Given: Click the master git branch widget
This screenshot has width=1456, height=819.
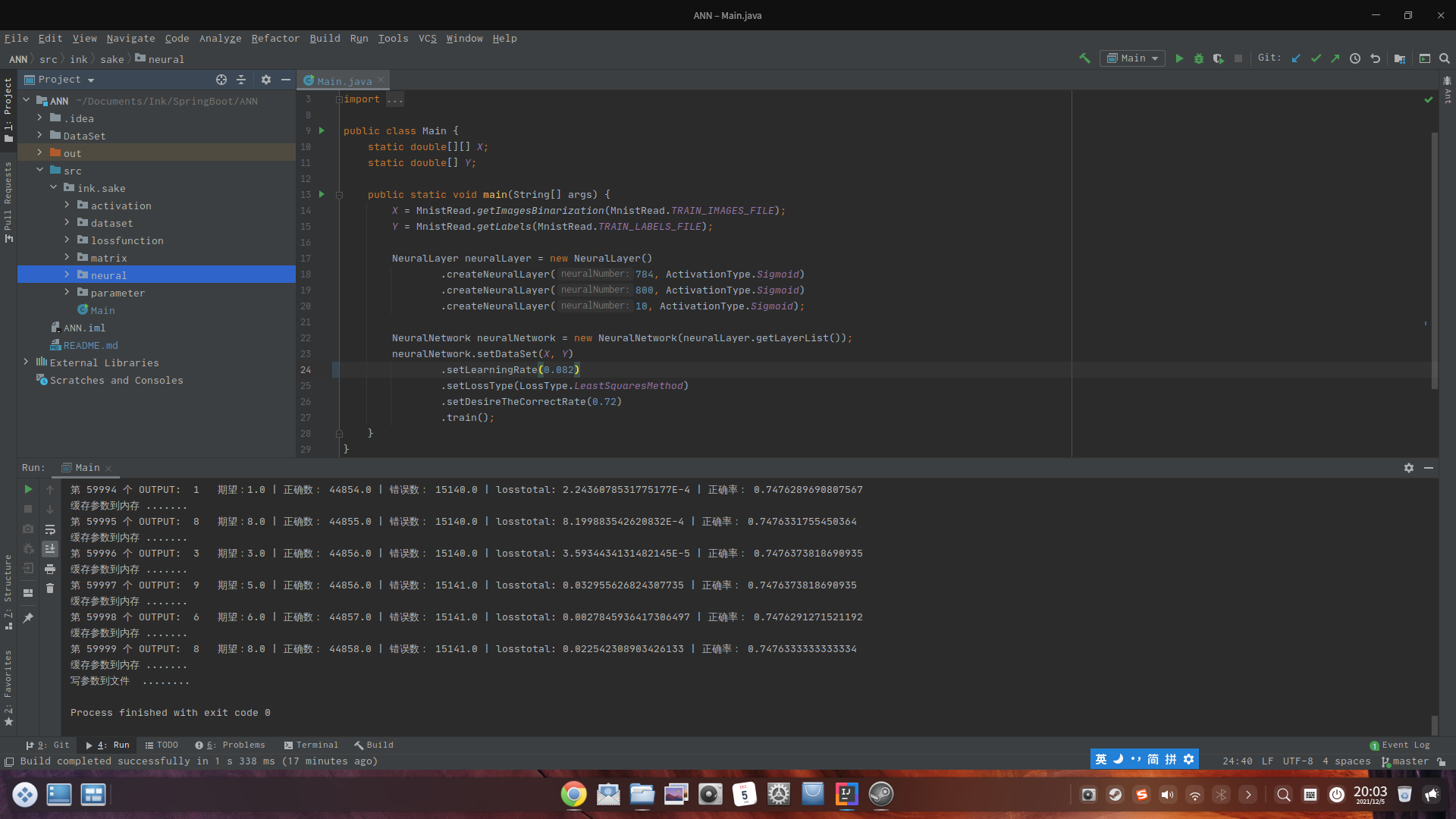Looking at the screenshot, I should tap(1405, 761).
